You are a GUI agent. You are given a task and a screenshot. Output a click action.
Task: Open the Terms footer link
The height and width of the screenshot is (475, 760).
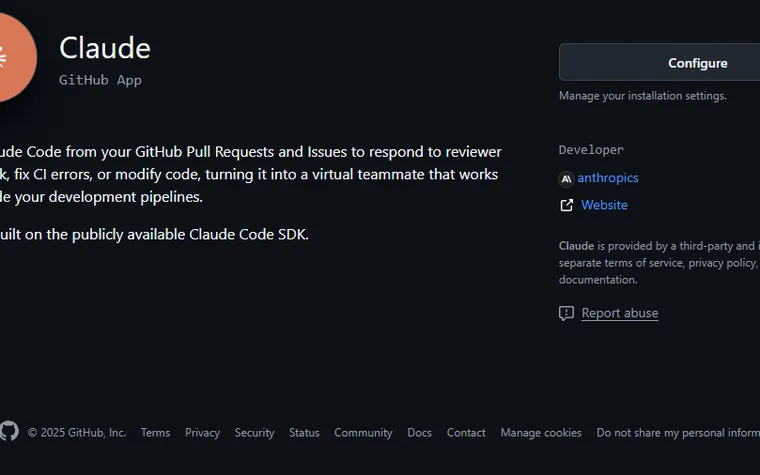click(x=155, y=432)
